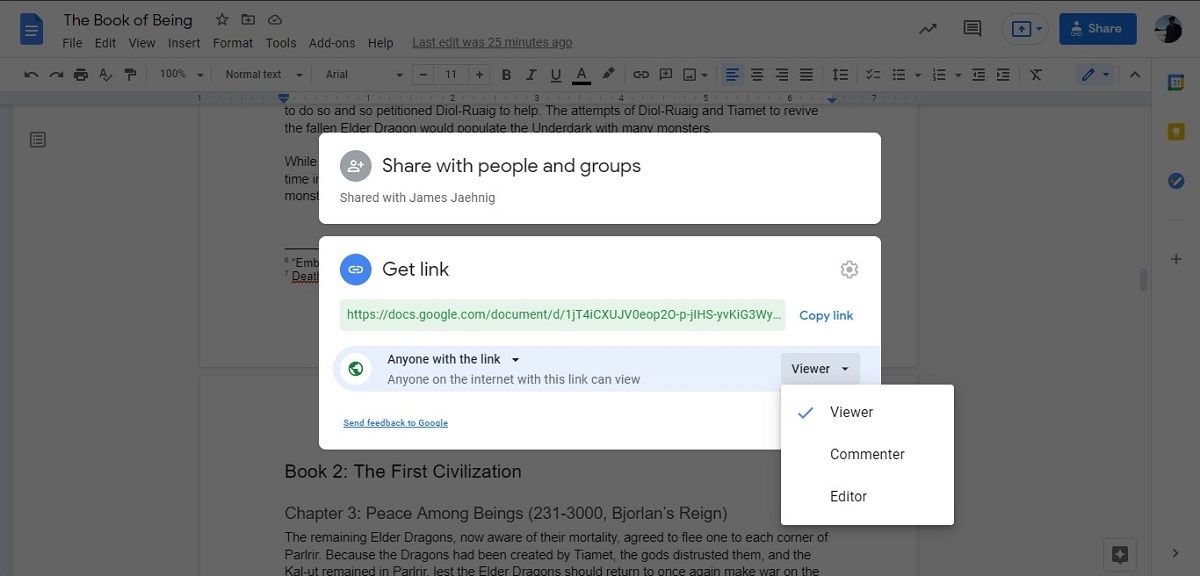
Task: Select Editor from the permission menu
Action: point(848,495)
